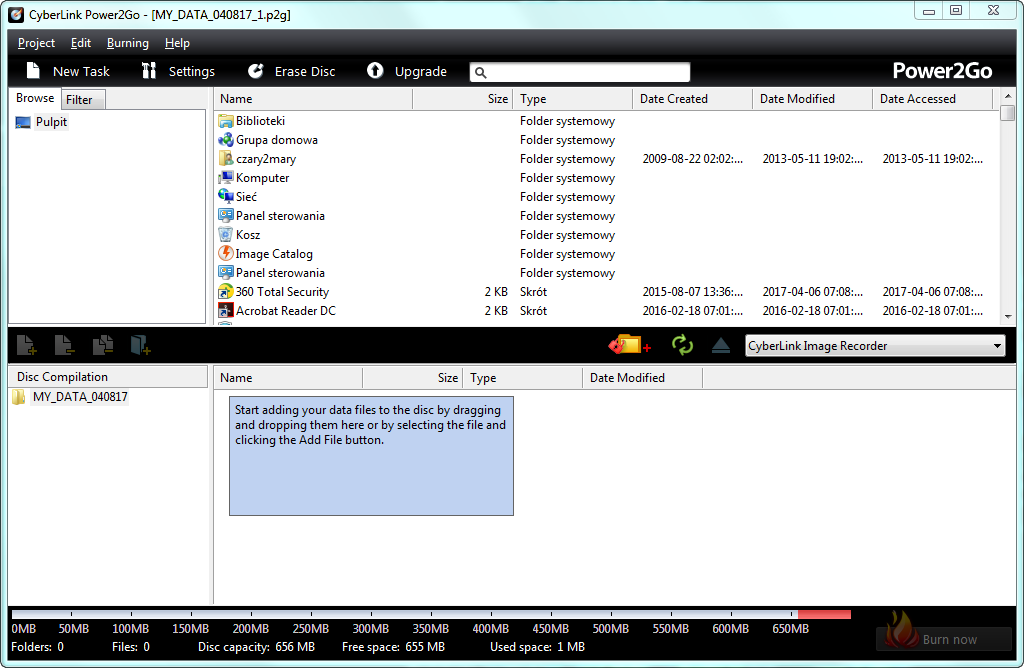The image size is (1024, 668).
Task: Open the Help menu
Action: [177, 43]
